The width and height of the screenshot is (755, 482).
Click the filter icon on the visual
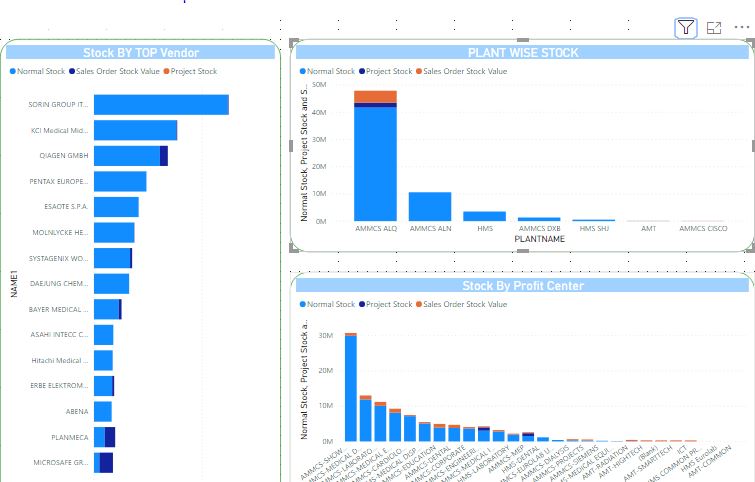coord(685,27)
